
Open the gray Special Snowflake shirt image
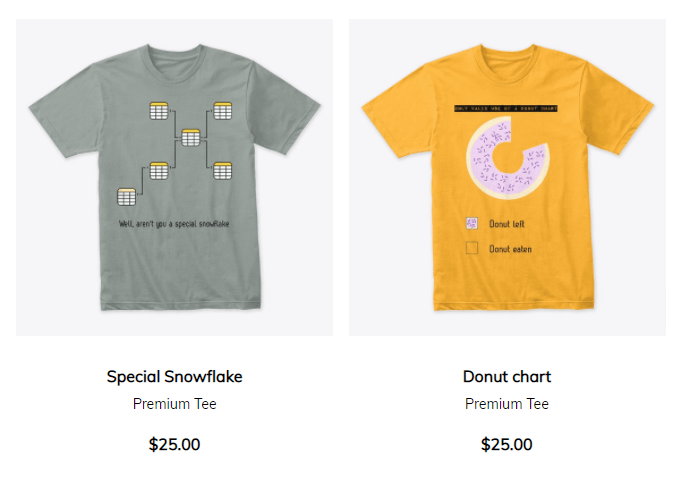(174, 177)
